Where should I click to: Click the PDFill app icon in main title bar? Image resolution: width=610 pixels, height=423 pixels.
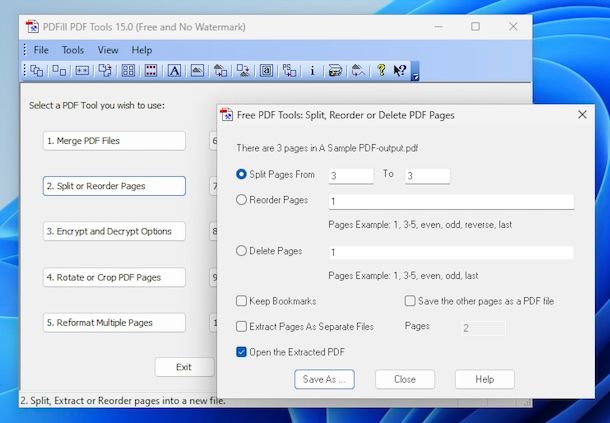point(32,26)
